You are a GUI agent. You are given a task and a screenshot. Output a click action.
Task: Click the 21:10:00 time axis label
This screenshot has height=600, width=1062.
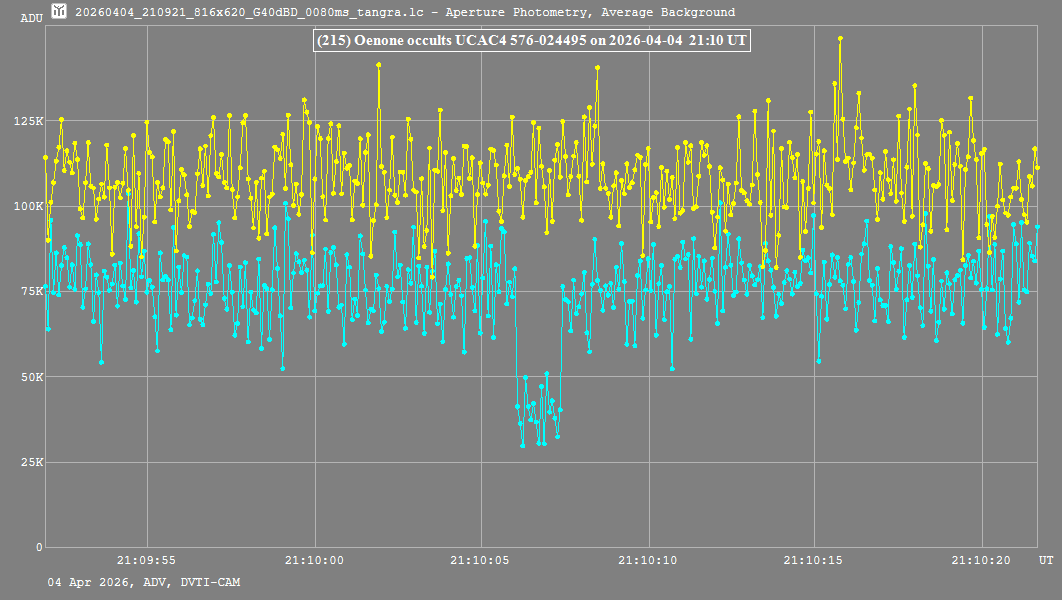click(x=314, y=561)
